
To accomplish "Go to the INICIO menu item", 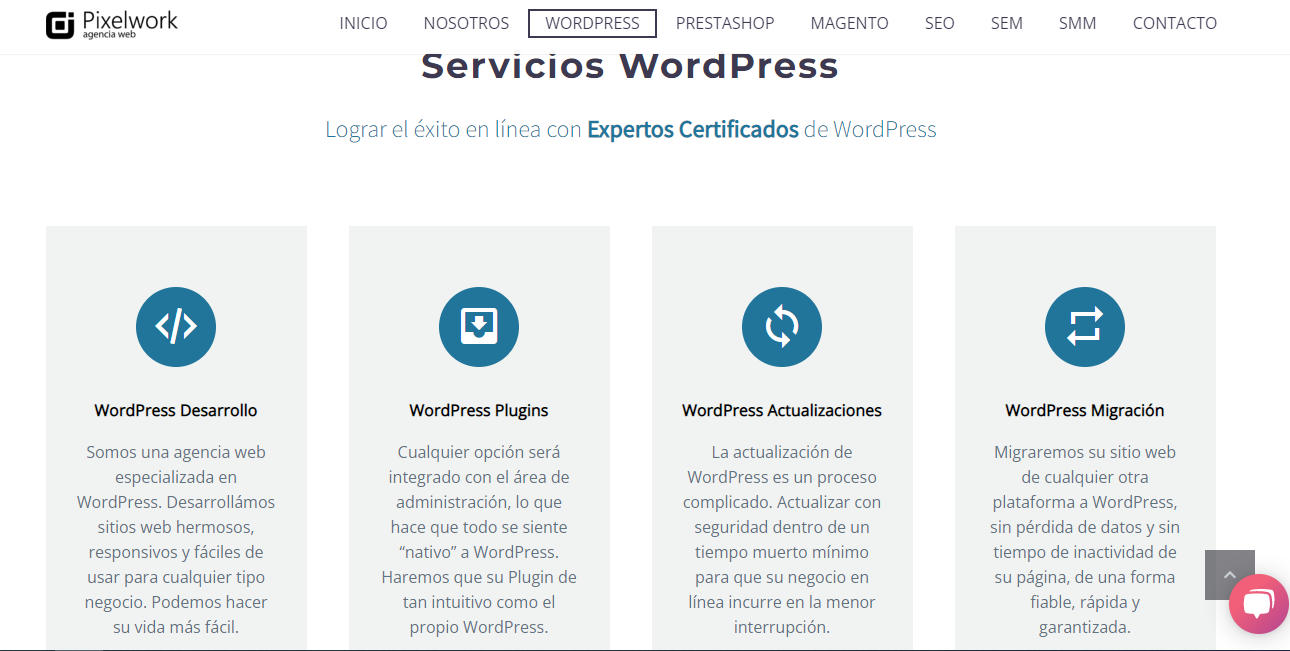I will (363, 23).
